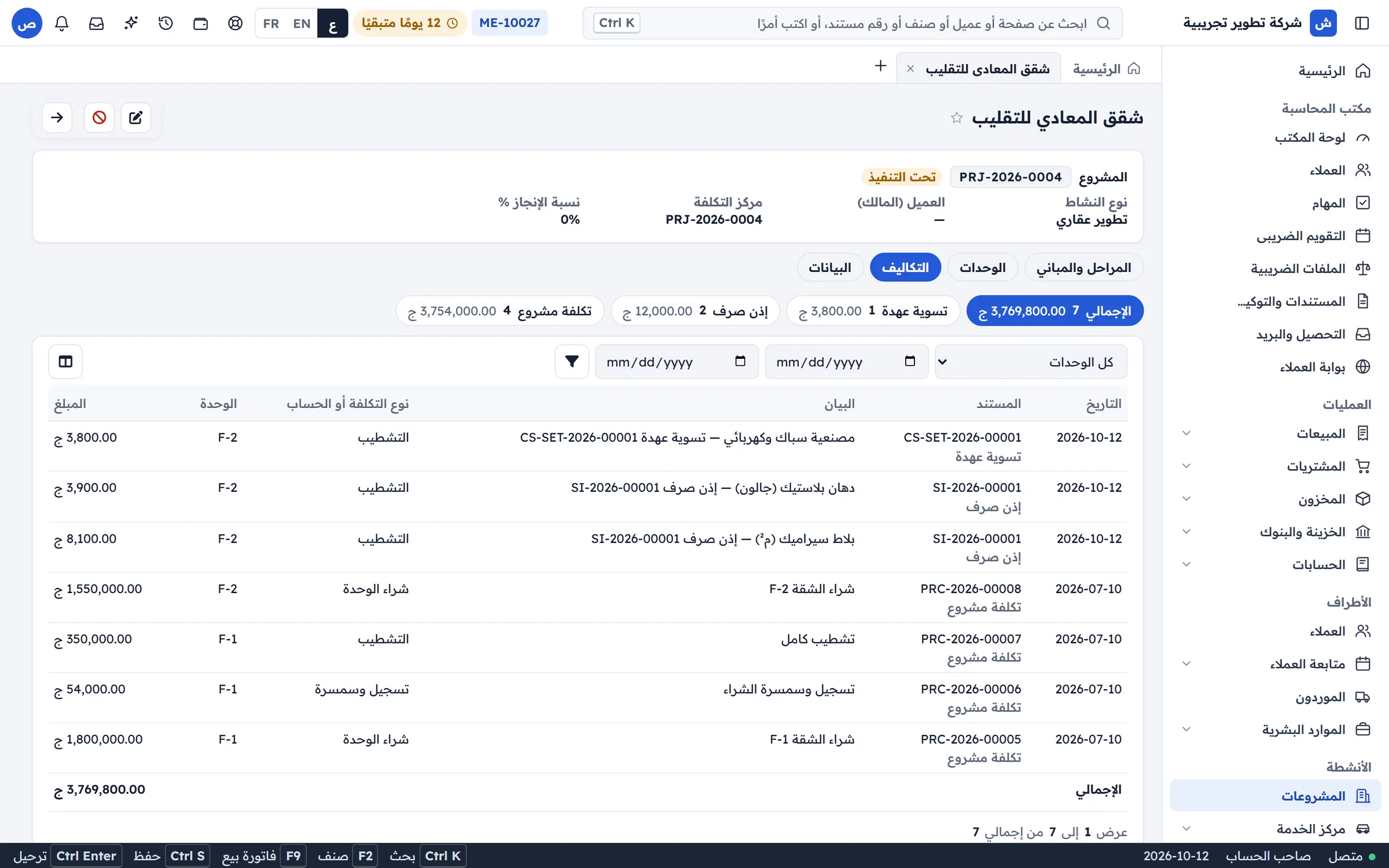
Task: Click the red cancel project icon
Action: click(x=99, y=117)
